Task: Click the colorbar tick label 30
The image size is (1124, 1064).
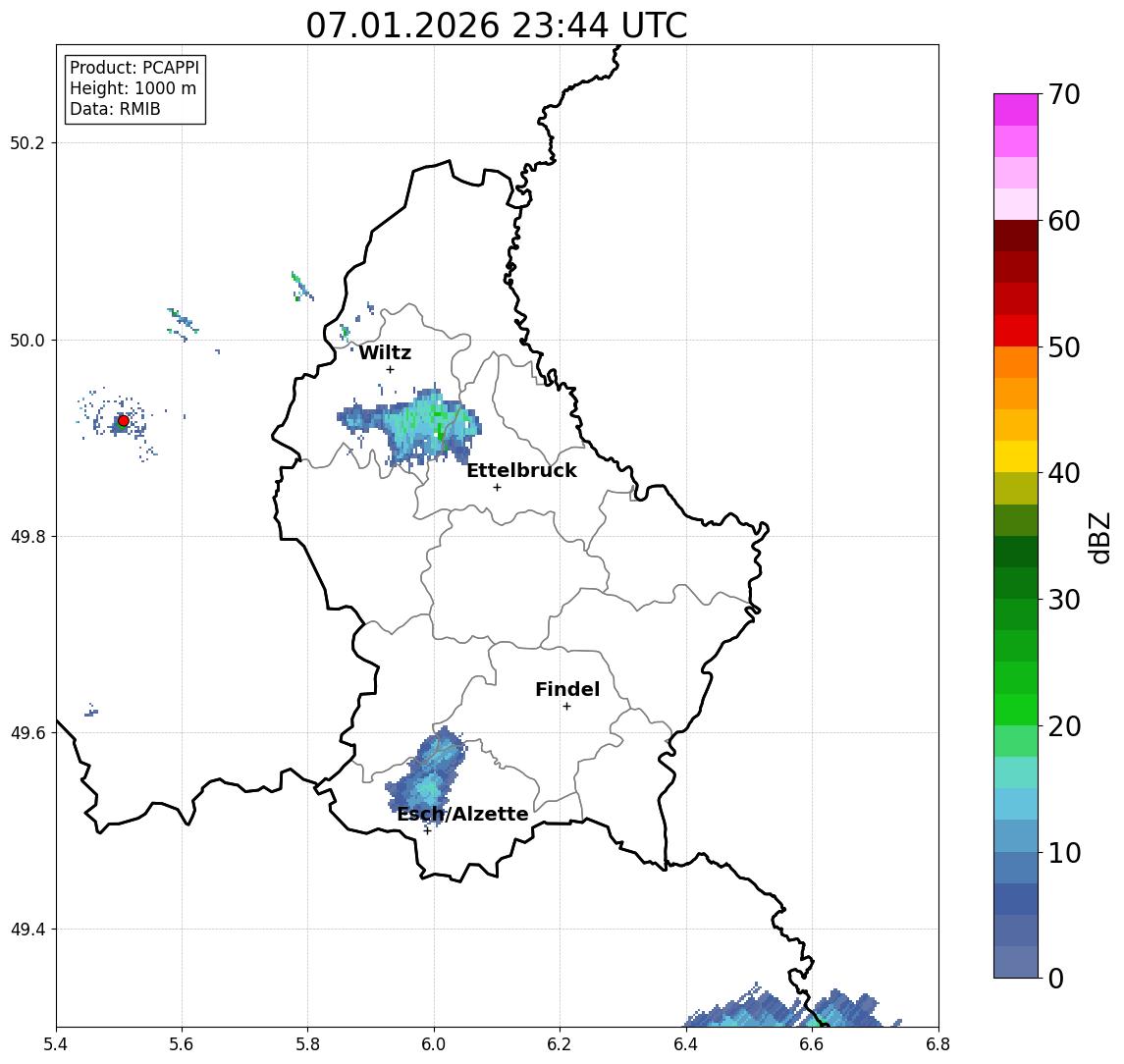Action: coord(1064,600)
